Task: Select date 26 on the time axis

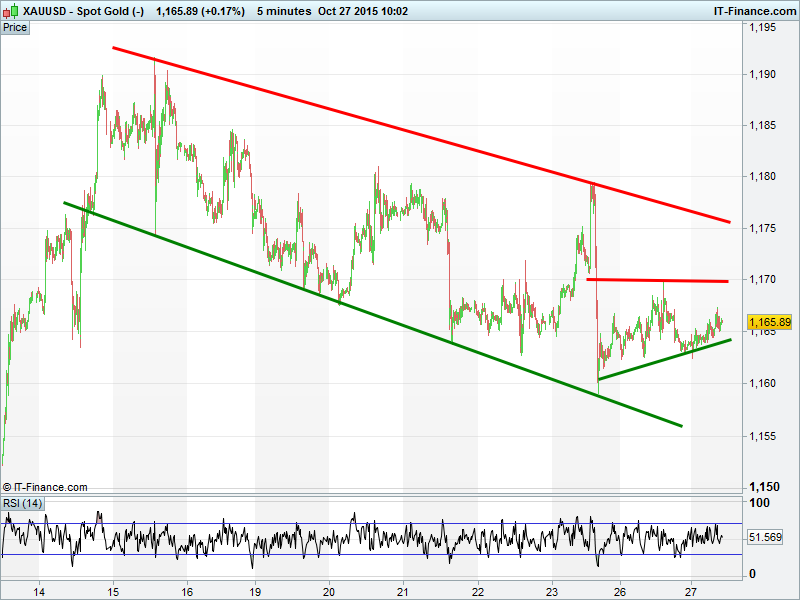Action: [620, 592]
